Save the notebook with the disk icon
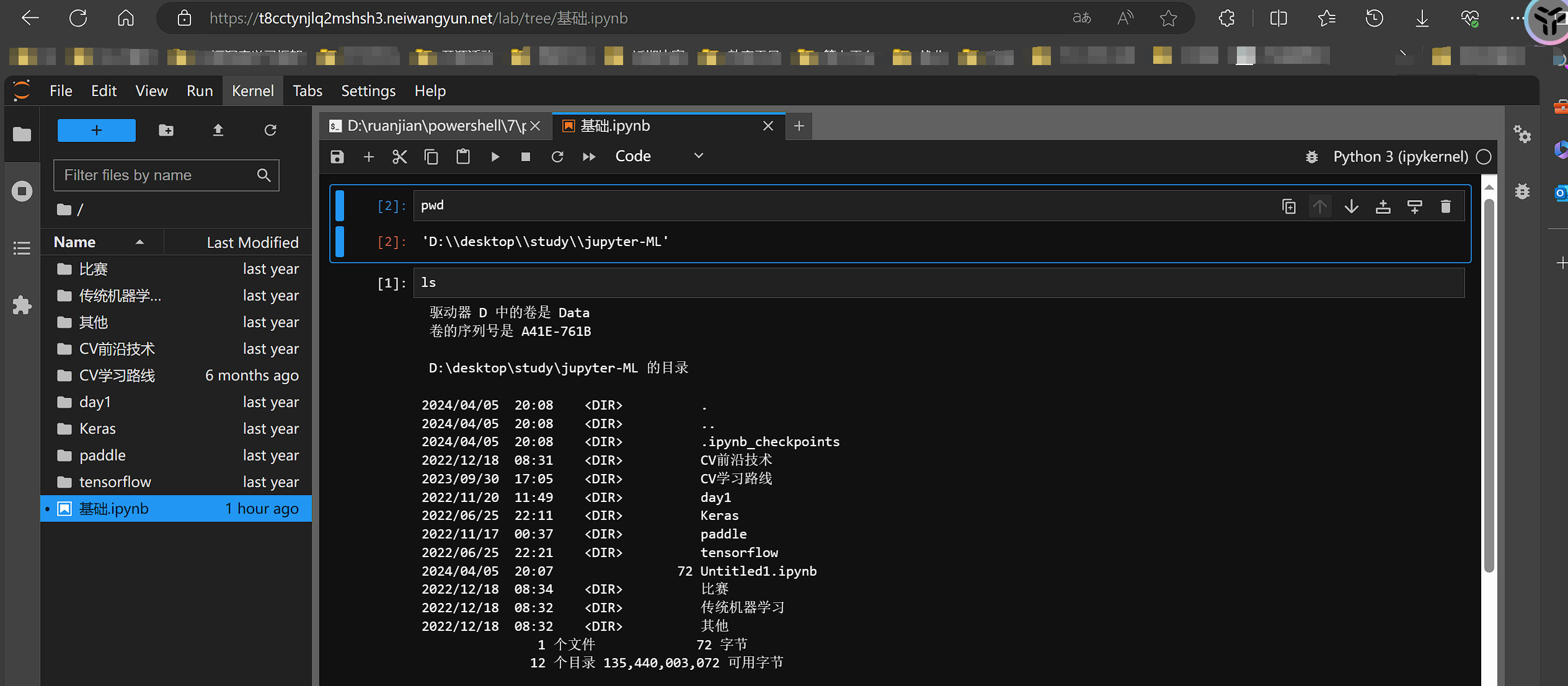The image size is (1568, 686). click(x=337, y=157)
